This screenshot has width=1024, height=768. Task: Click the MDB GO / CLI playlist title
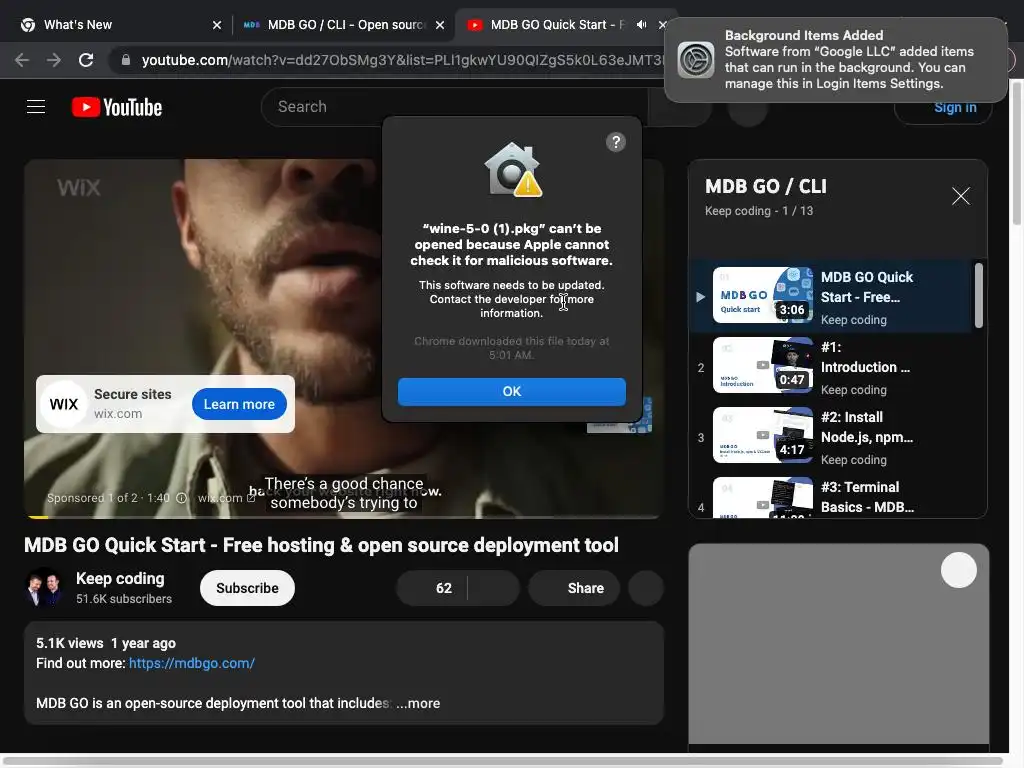(765, 186)
